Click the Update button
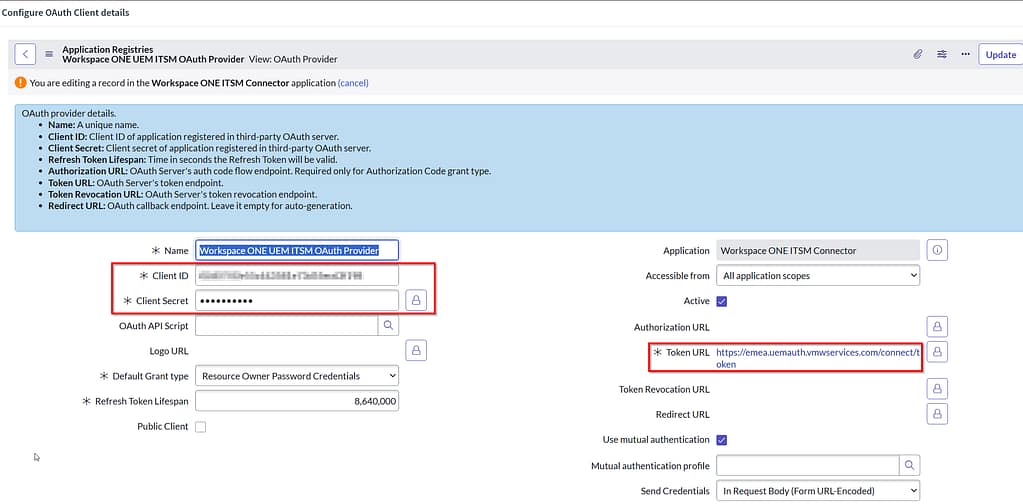1023x504 pixels. [x=1001, y=55]
